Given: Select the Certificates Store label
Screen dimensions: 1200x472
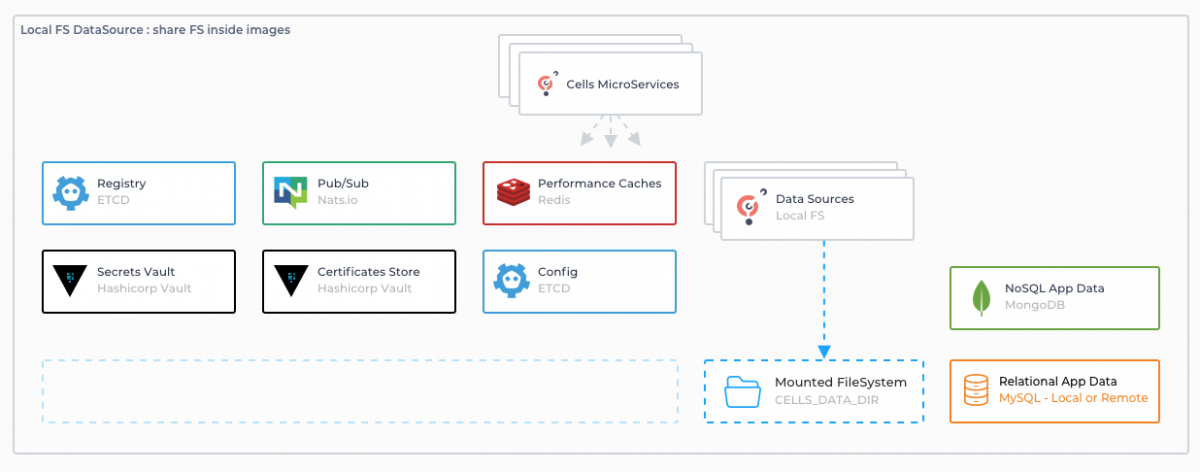Looking at the screenshot, I should tap(369, 272).
